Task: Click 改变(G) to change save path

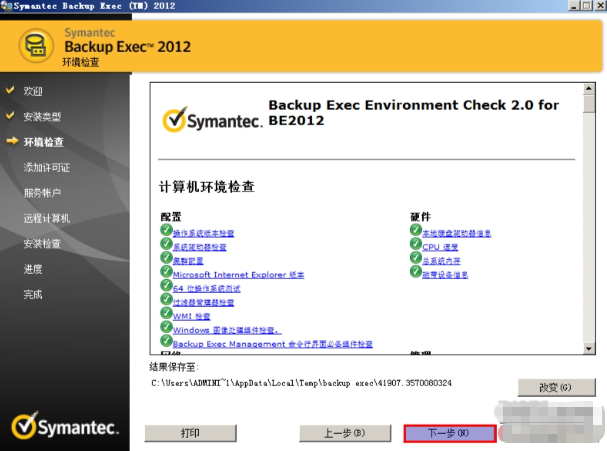Action: (549, 386)
